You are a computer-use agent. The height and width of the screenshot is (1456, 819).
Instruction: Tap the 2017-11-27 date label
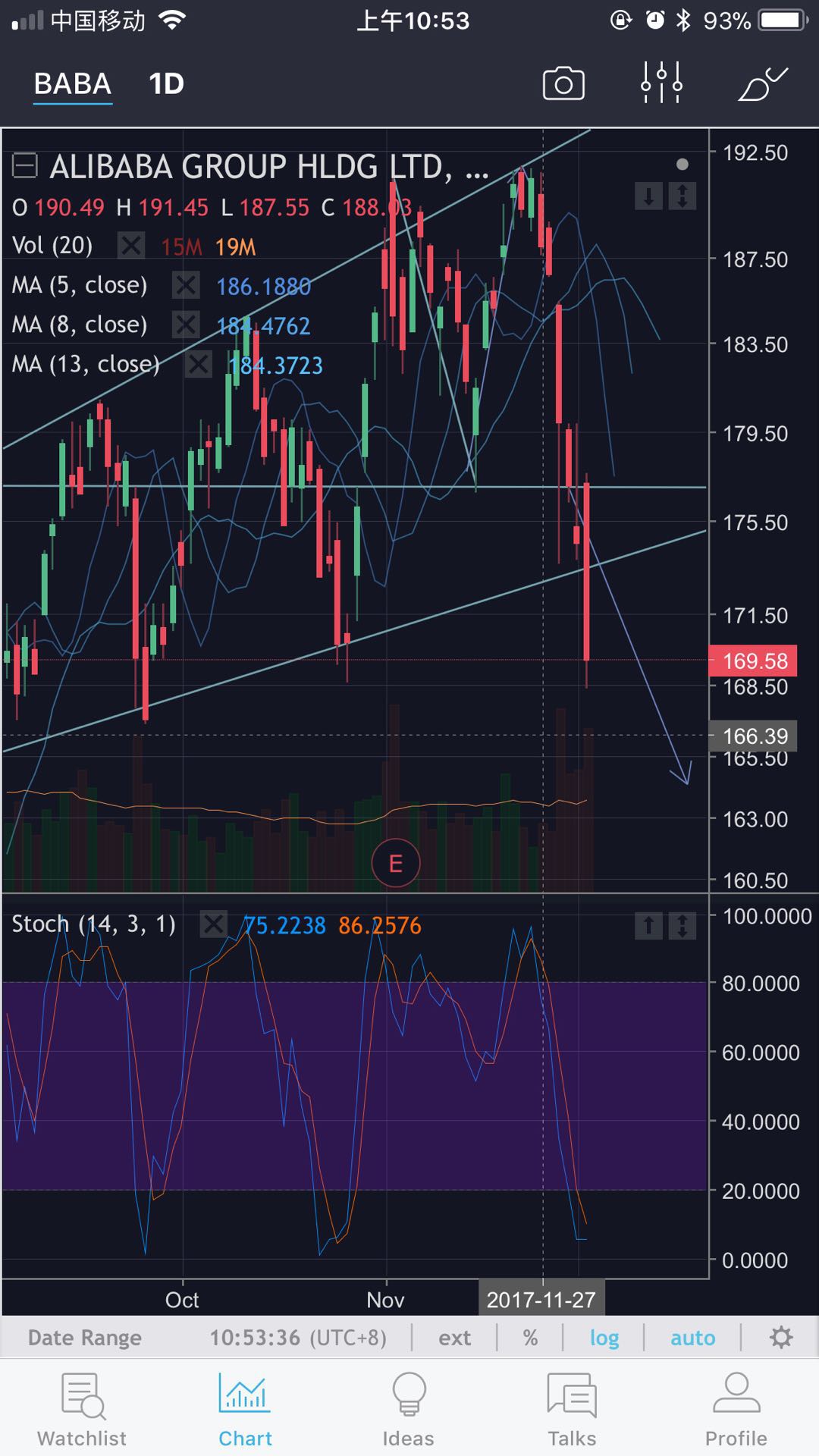pyautogui.click(x=541, y=1300)
